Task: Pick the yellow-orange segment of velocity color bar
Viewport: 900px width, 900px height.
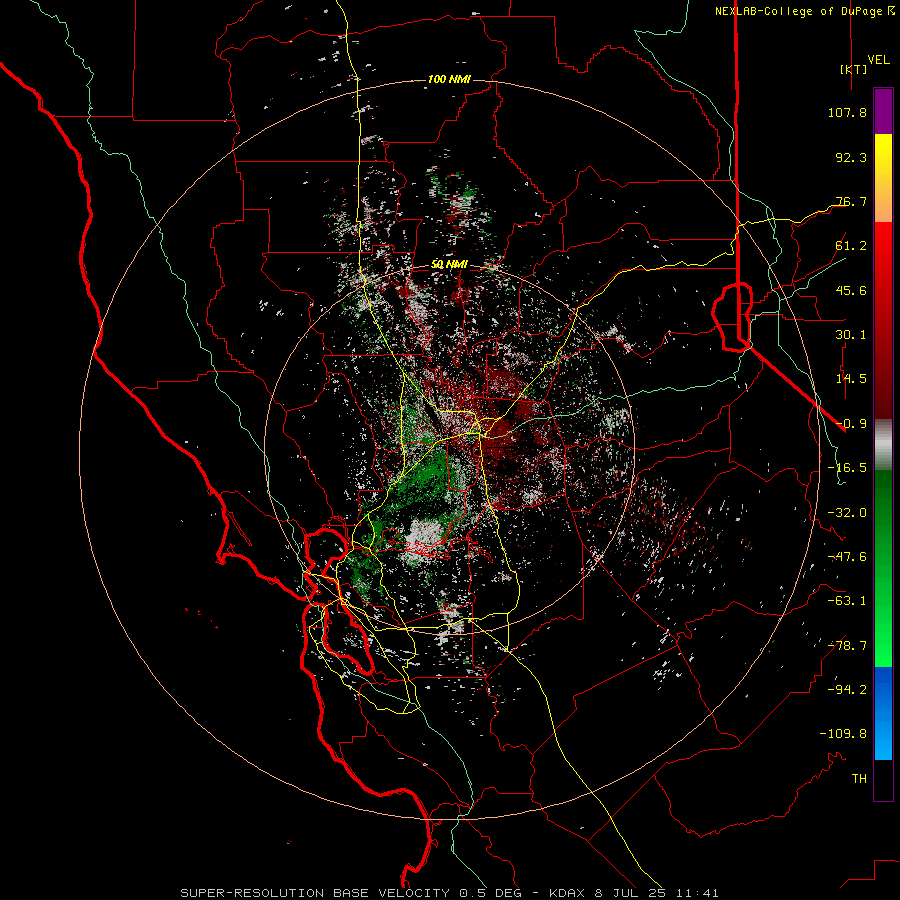Action: pos(883,178)
